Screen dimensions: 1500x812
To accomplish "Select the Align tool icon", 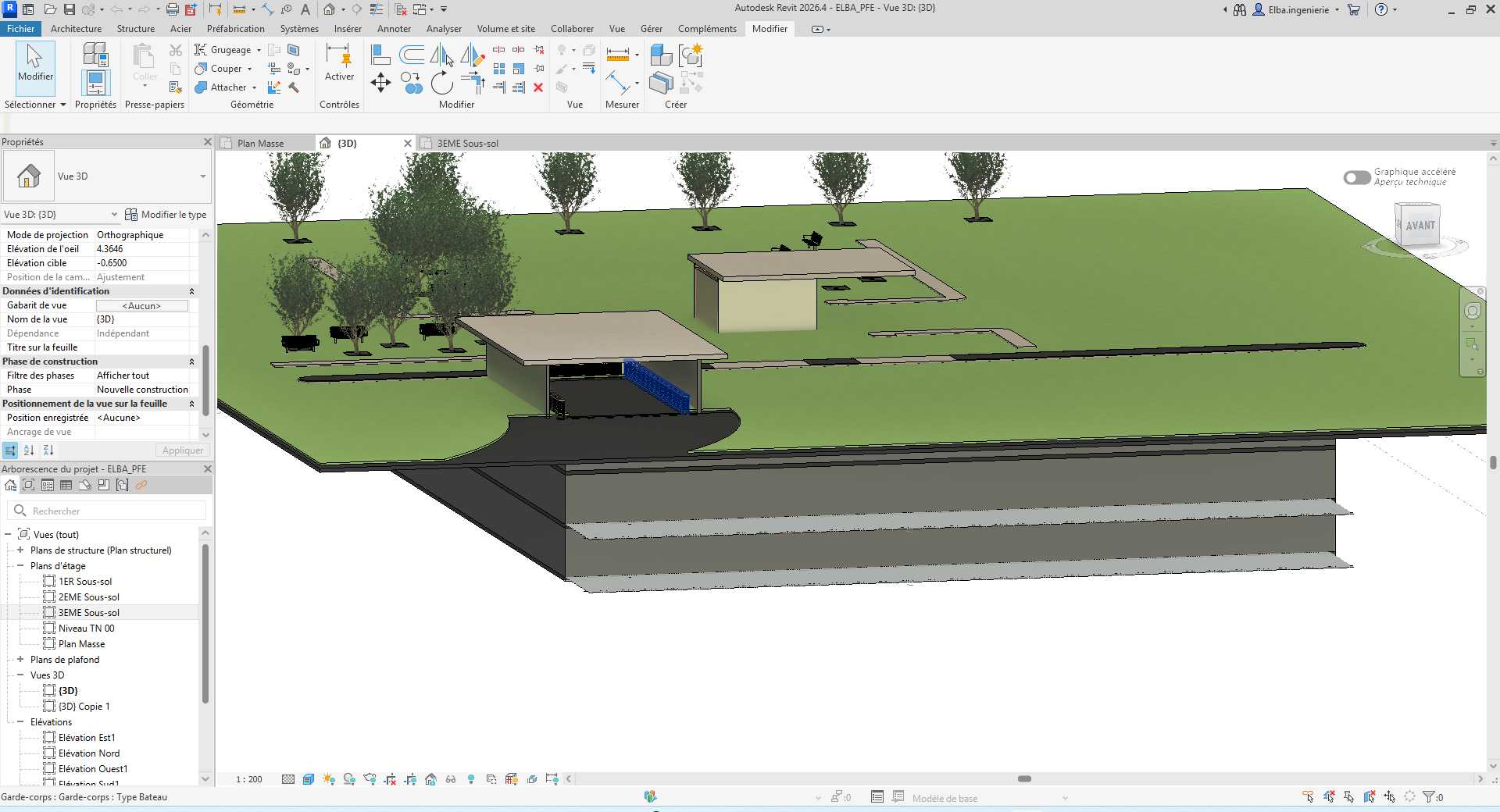I will pos(380,55).
